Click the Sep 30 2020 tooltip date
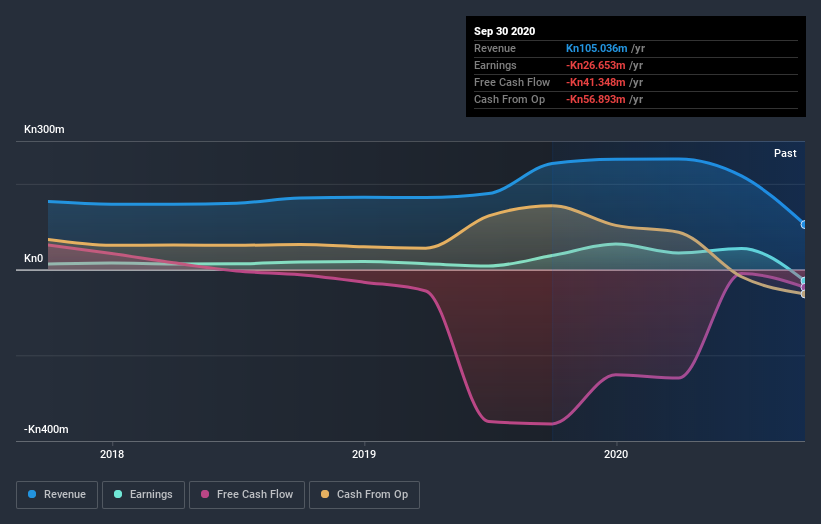 tap(505, 31)
